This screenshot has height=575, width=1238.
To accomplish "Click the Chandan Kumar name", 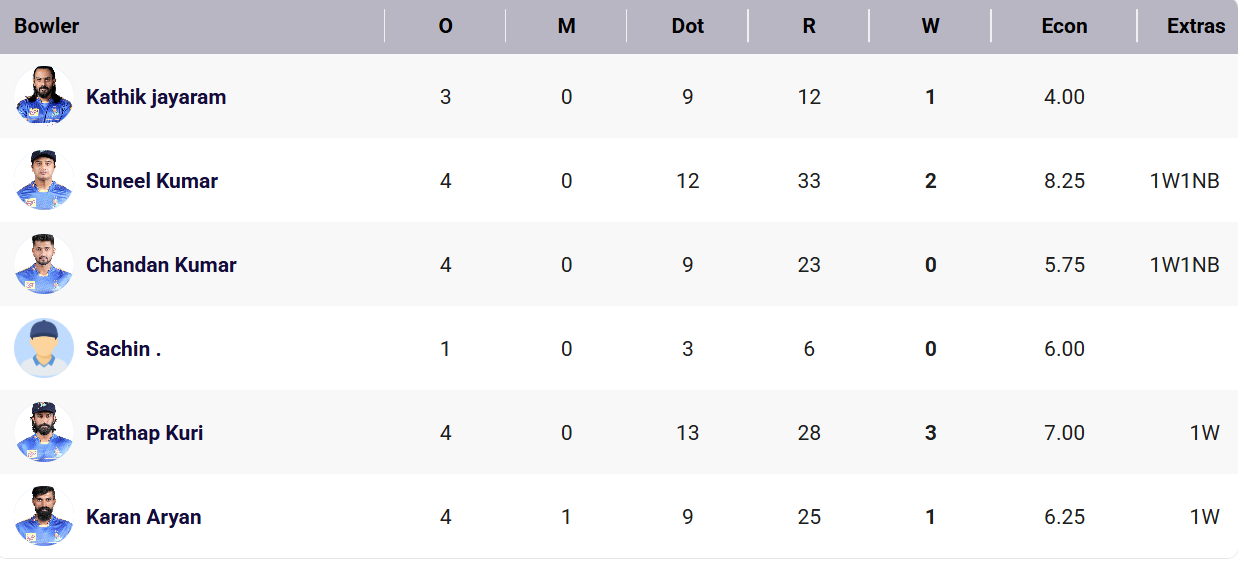I will click(161, 265).
